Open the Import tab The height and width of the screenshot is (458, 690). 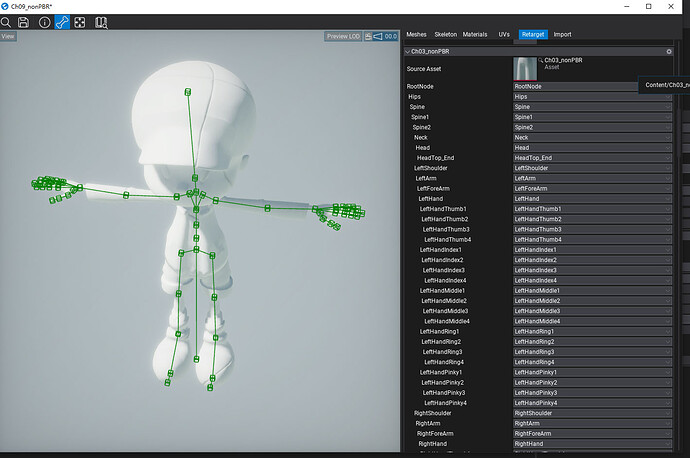click(x=563, y=34)
